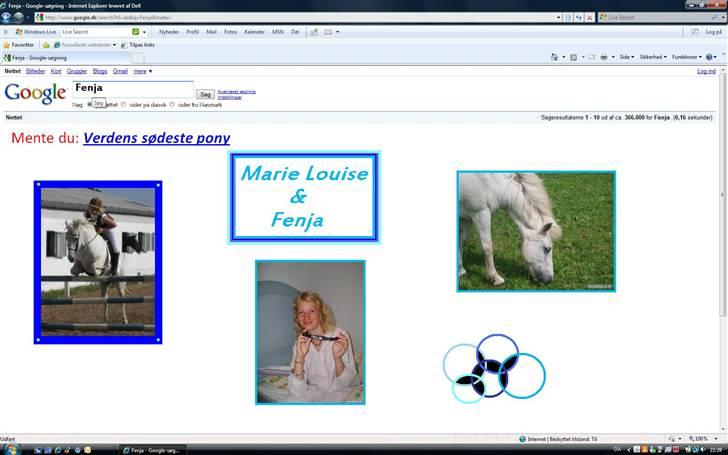Click the Kort link

click(56, 72)
